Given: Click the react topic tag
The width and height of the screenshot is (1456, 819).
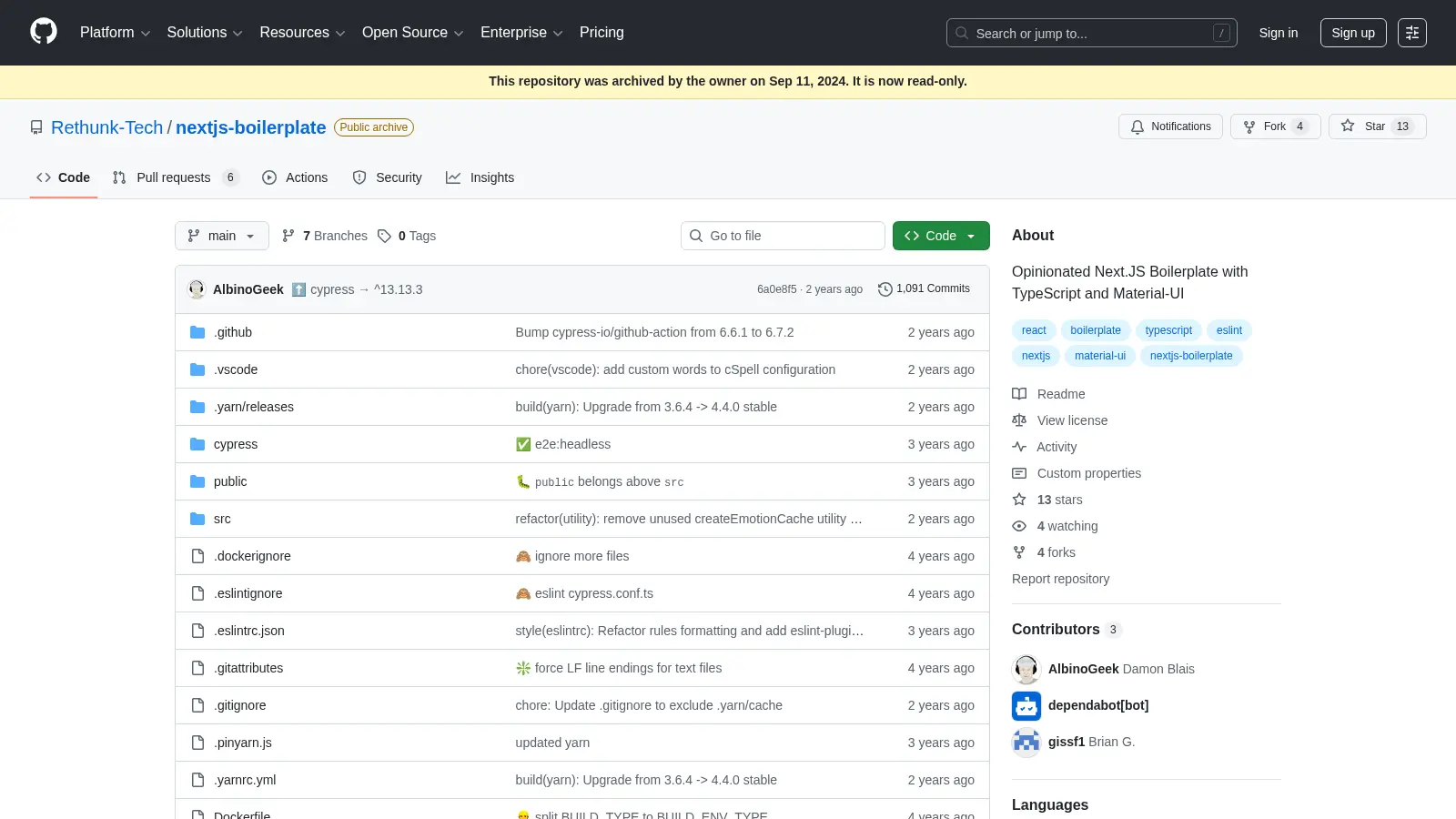Looking at the screenshot, I should [x=1034, y=330].
